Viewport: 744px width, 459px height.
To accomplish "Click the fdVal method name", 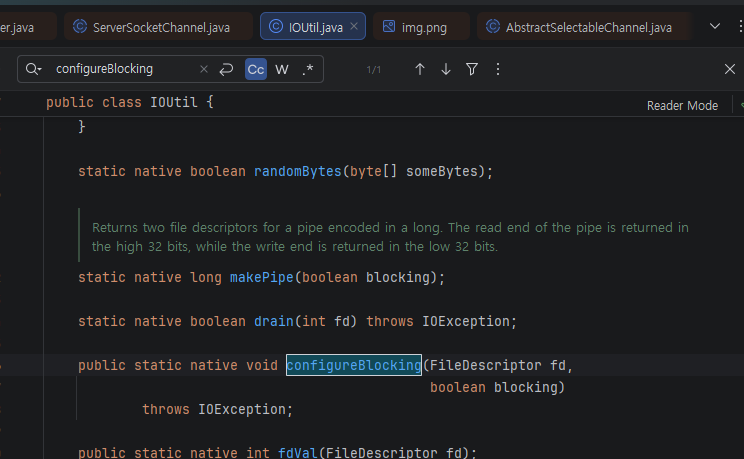I will [x=298, y=452].
